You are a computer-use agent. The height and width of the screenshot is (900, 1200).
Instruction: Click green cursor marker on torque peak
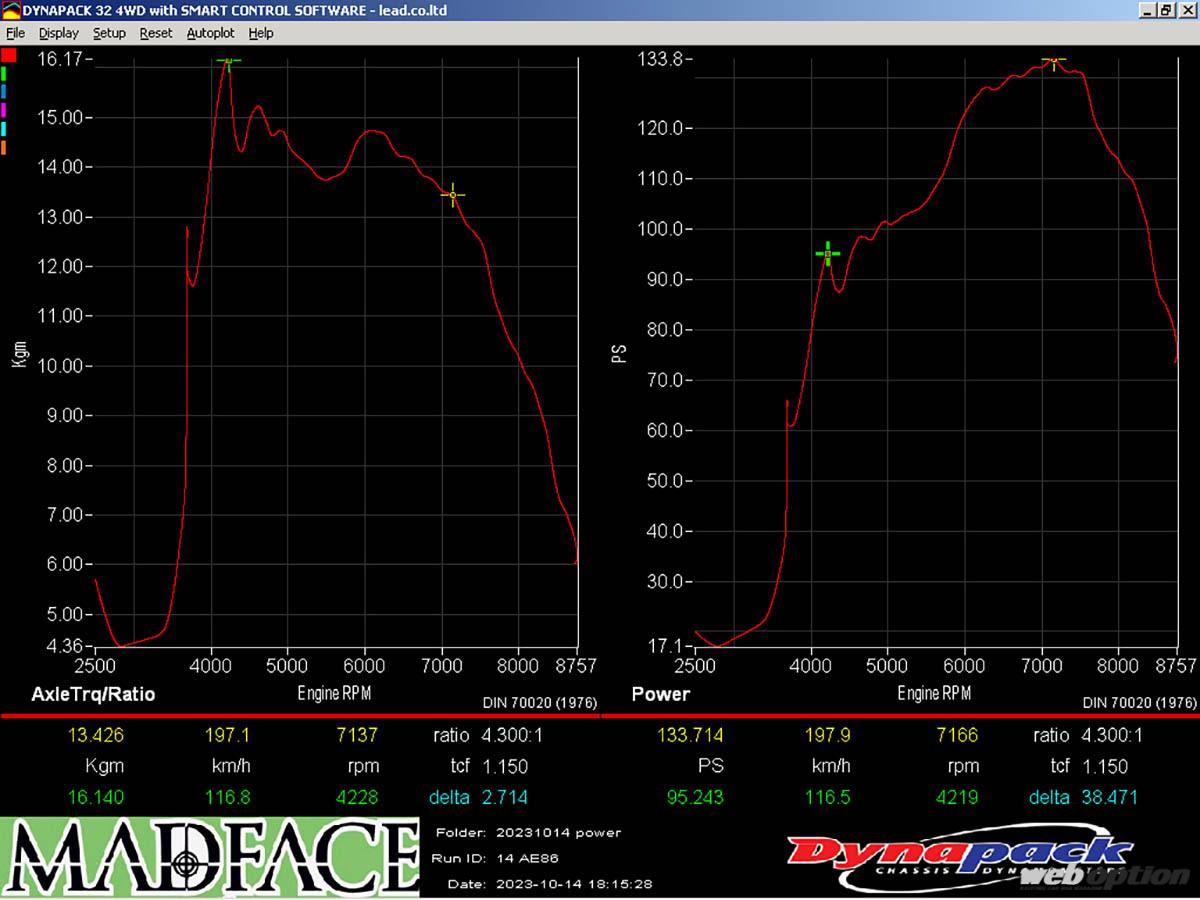(x=229, y=62)
